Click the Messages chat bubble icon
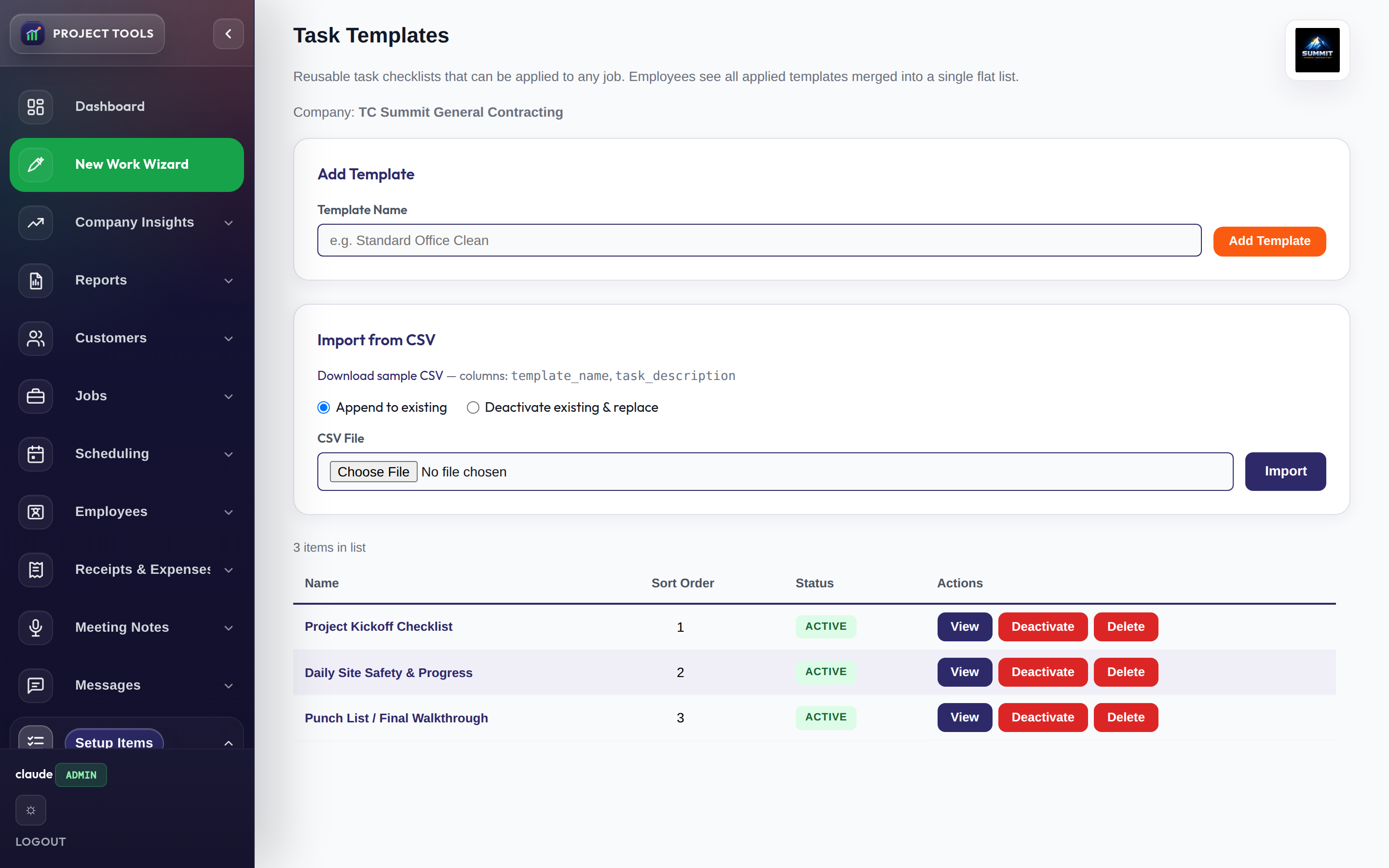 tap(36, 685)
